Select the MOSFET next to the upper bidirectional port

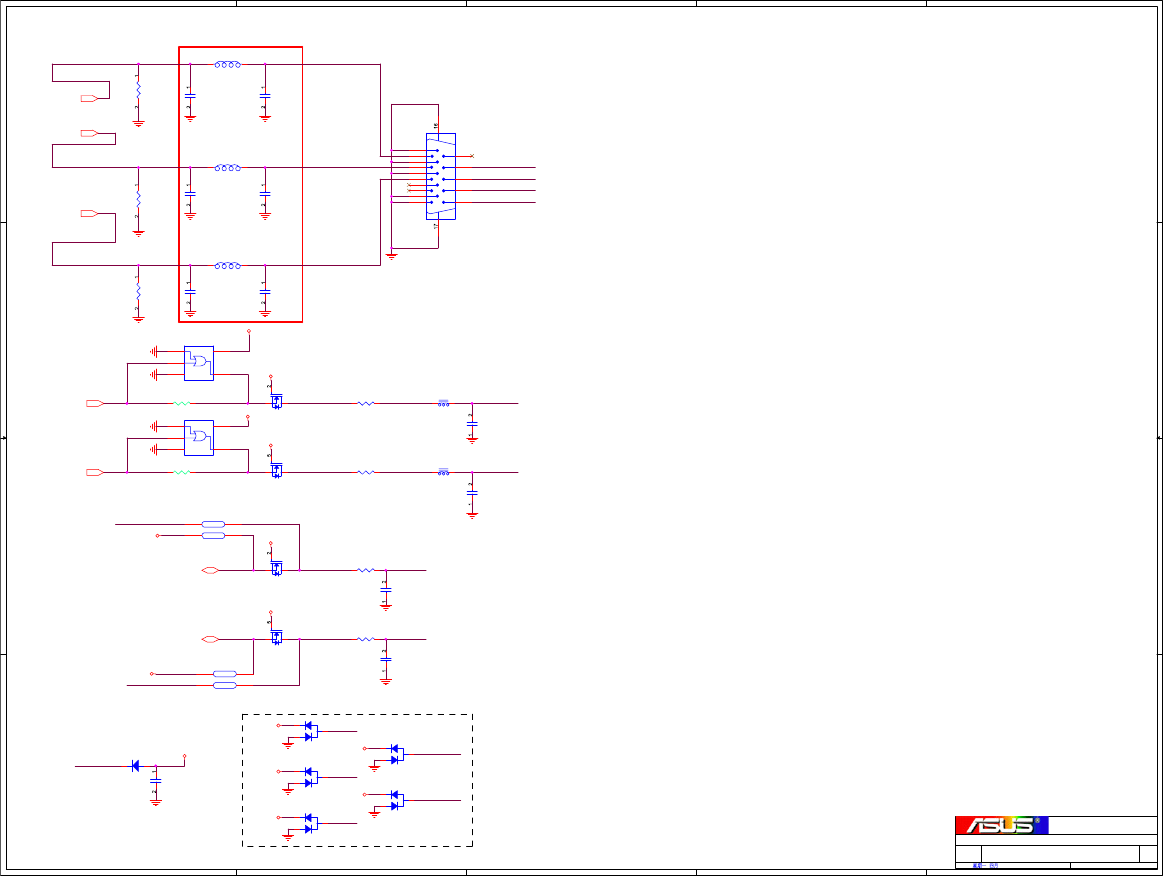[276, 568]
